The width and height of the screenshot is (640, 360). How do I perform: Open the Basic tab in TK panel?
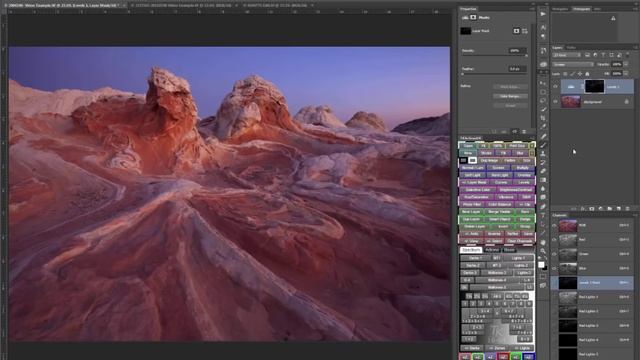click(509, 250)
